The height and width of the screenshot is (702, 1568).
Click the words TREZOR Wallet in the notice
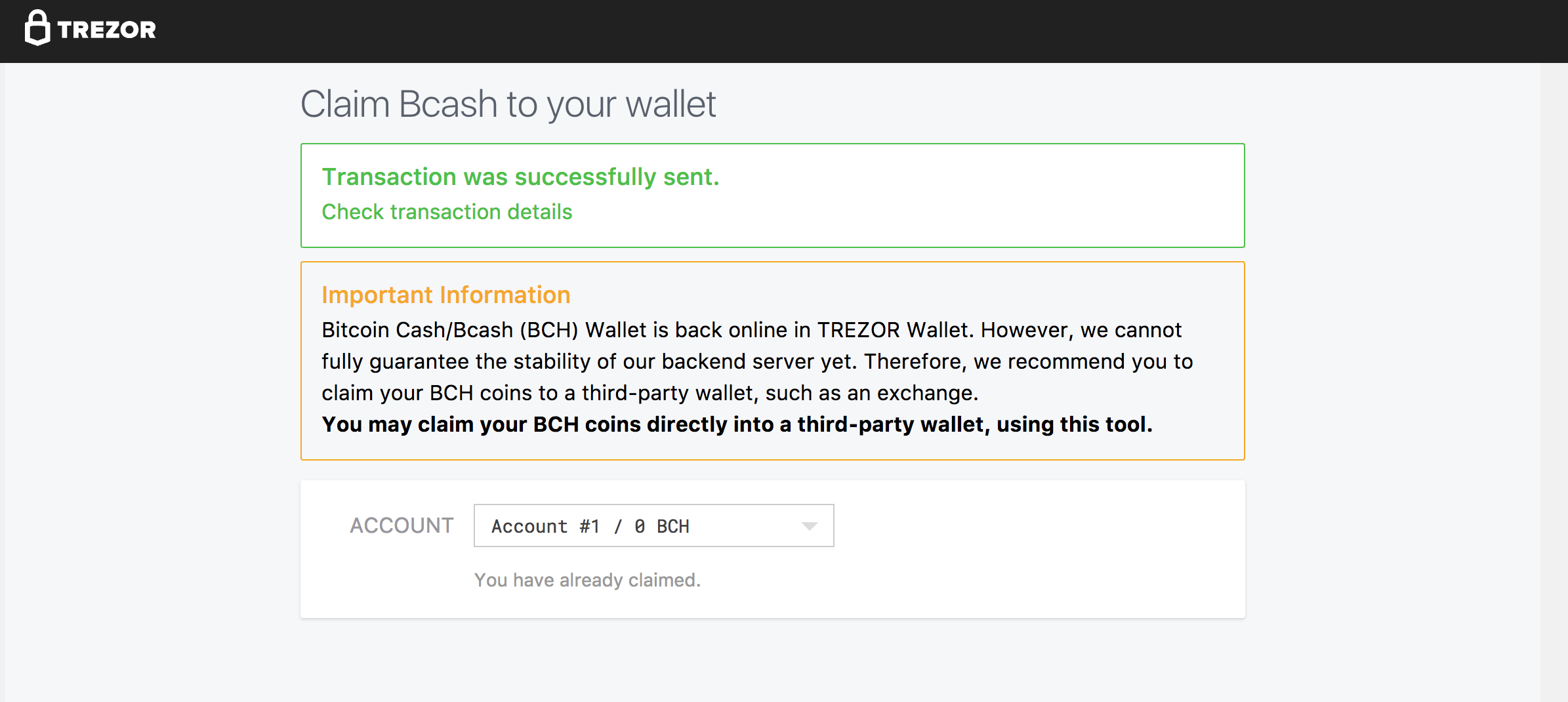[x=894, y=330]
